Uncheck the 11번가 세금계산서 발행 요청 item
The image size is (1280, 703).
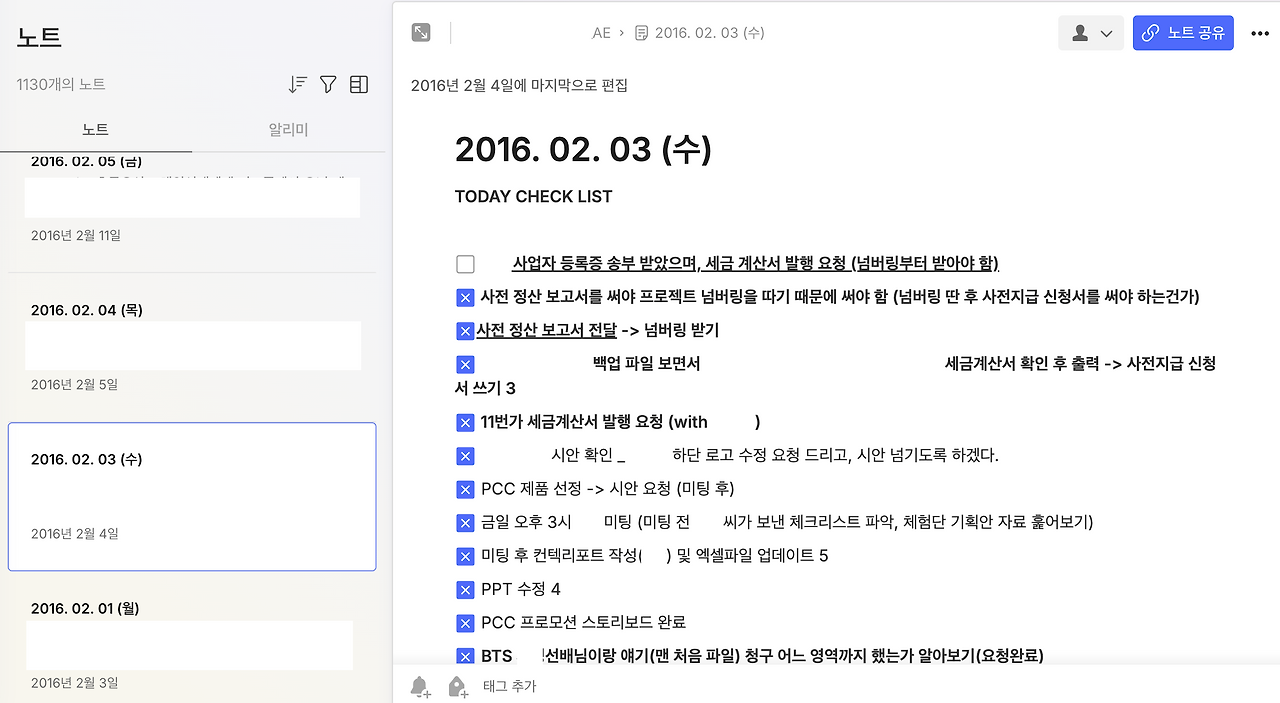(465, 422)
